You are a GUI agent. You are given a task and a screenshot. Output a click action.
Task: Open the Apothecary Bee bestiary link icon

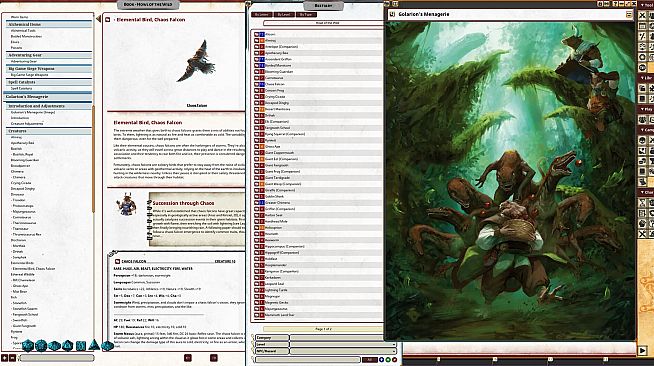pos(257,53)
